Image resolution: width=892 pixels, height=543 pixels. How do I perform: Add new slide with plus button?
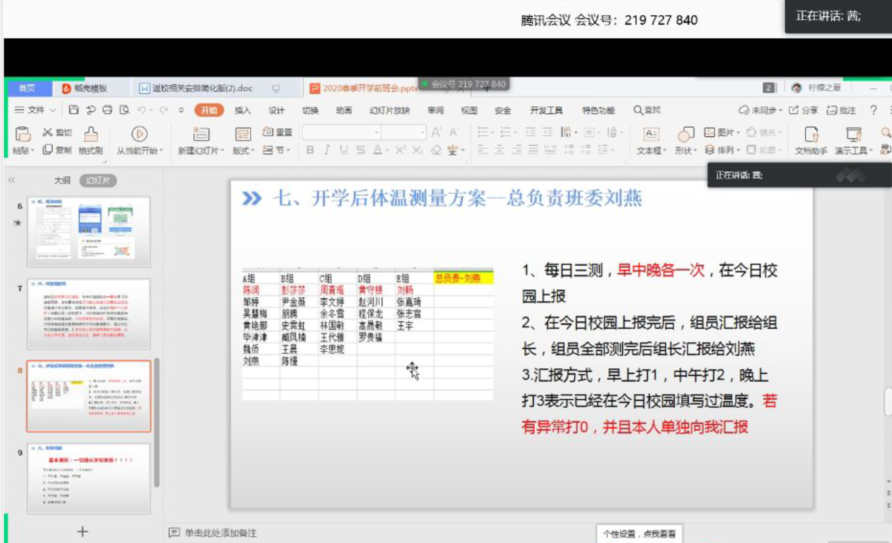(x=82, y=531)
